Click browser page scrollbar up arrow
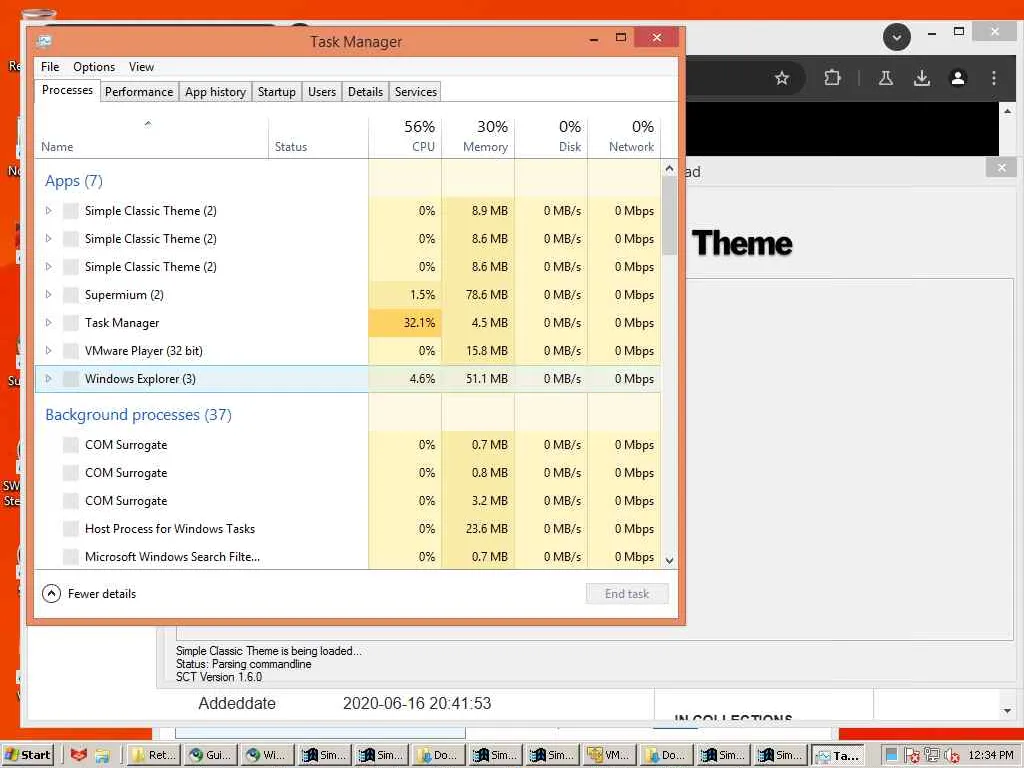Viewport: 1024px width, 768px height. (x=1007, y=112)
